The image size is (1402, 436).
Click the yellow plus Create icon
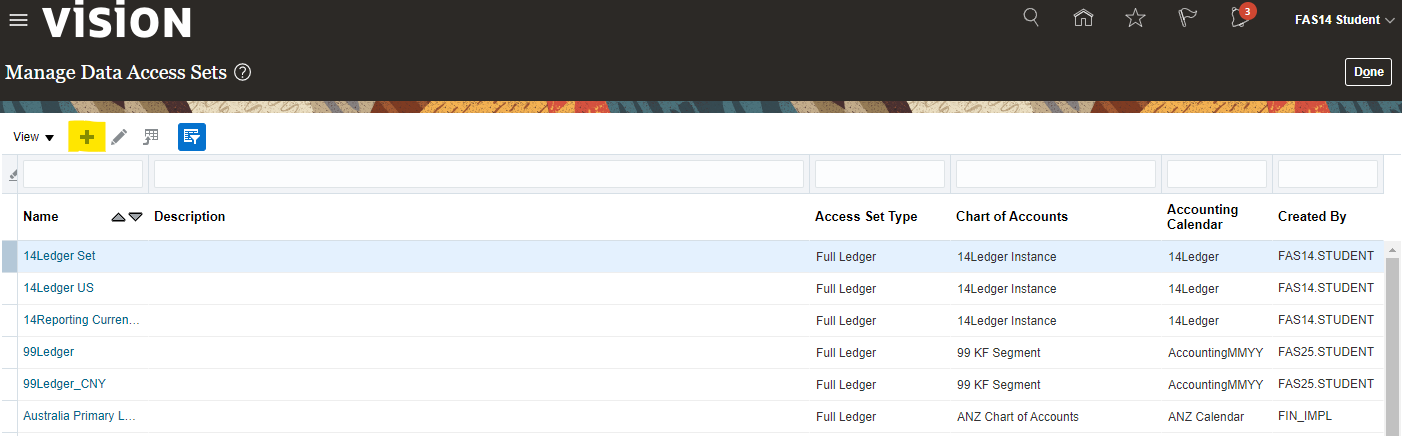point(87,137)
